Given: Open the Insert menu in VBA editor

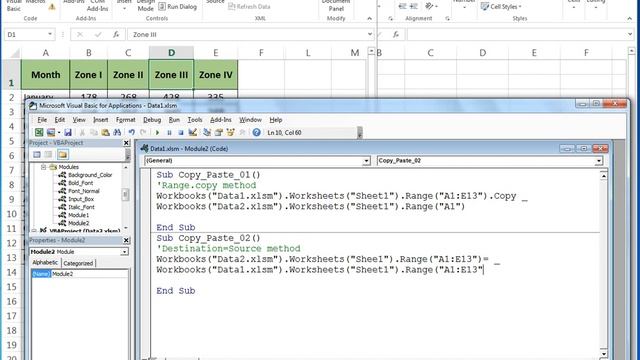Looking at the screenshot, I should [x=100, y=120].
